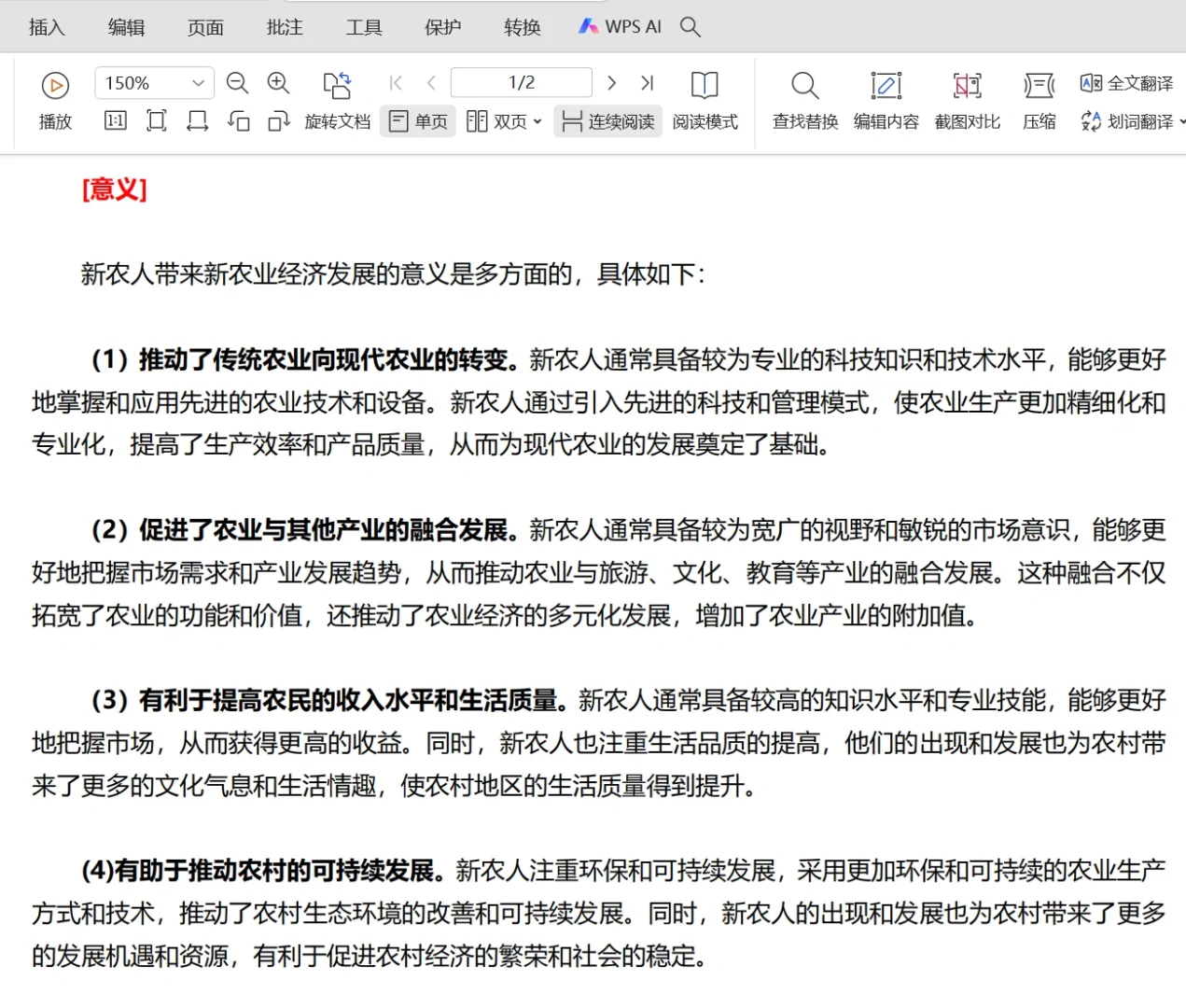
Task: Open the 插入 menu tab
Action: tap(47, 27)
